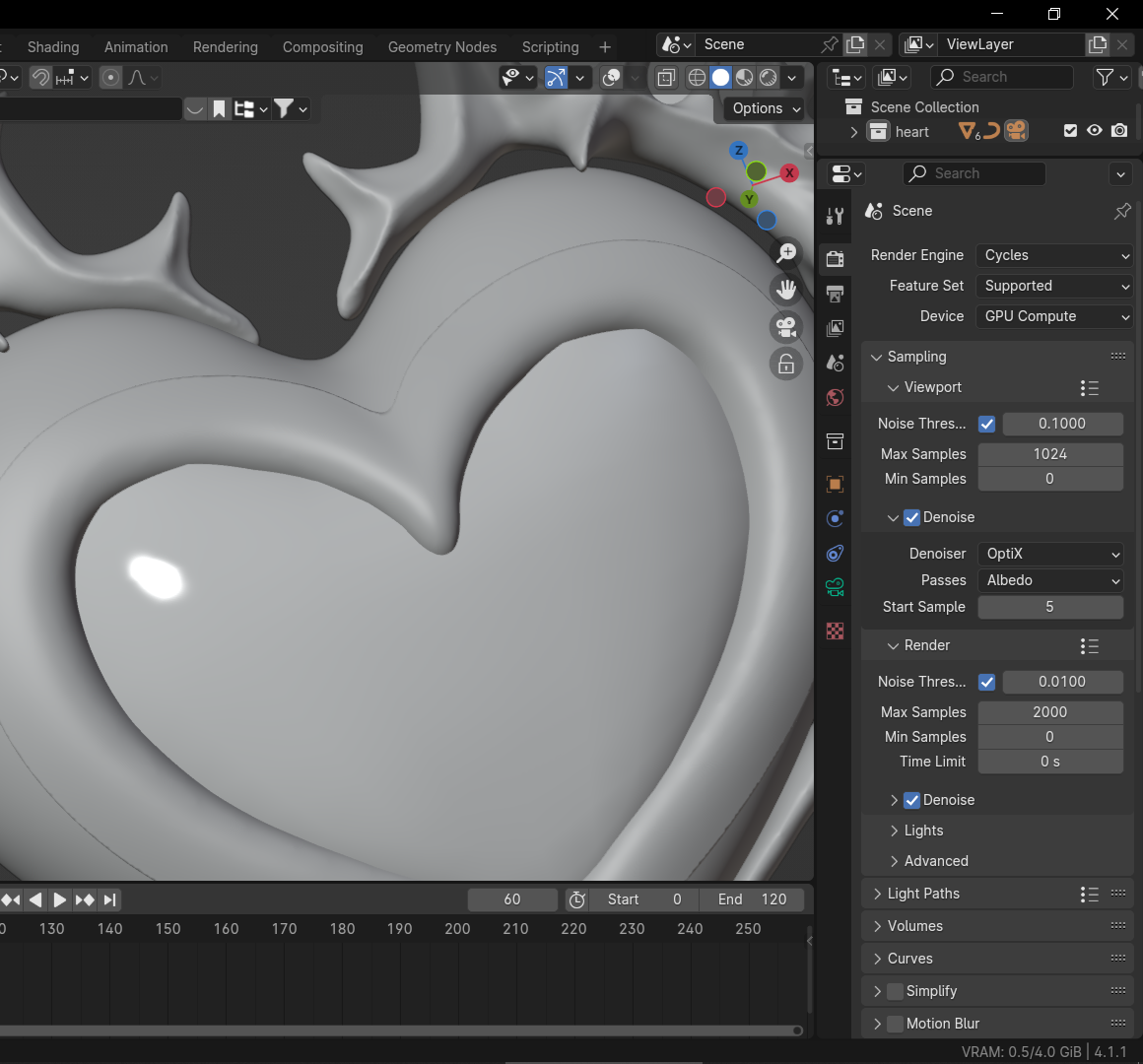Switch to the Compositing workspace tab

coord(322,47)
